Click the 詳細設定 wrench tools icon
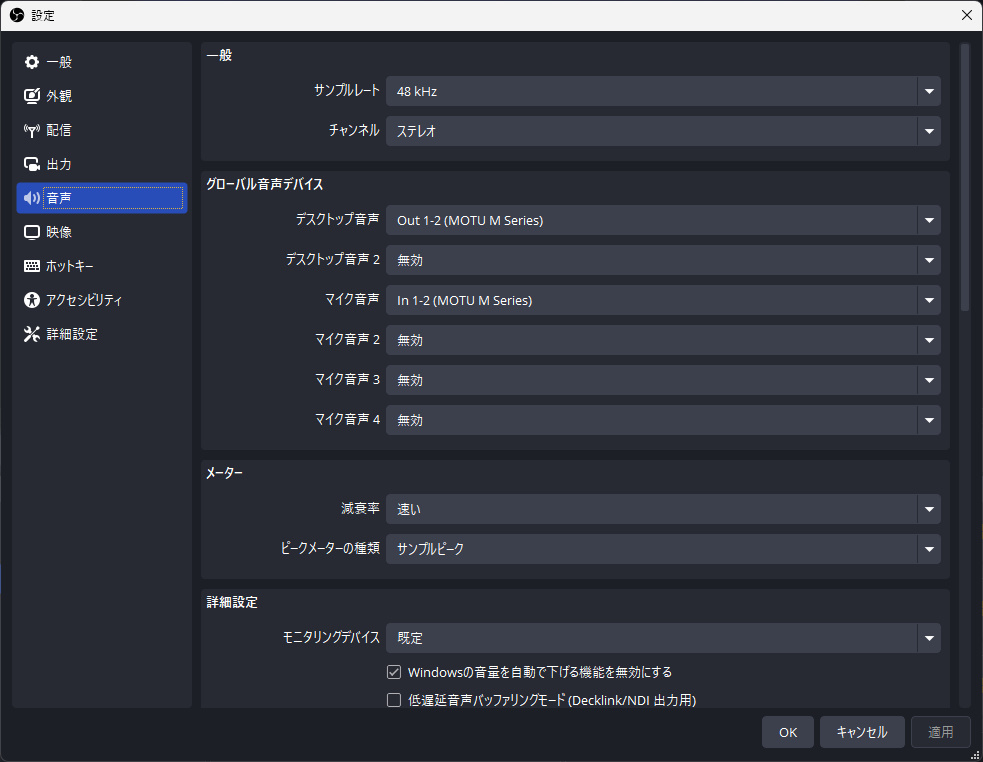The width and height of the screenshot is (983, 762). click(32, 334)
